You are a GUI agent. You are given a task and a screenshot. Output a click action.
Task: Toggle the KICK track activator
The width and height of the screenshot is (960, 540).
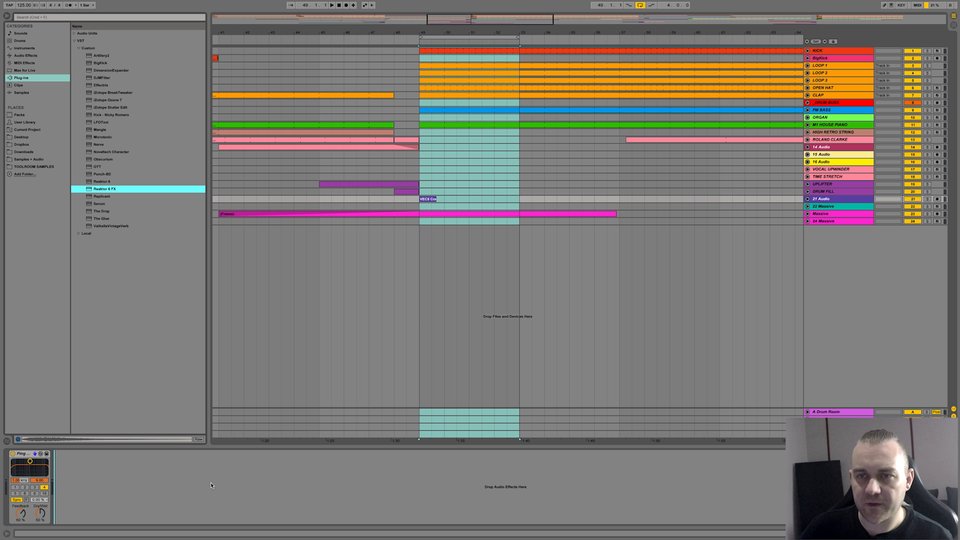click(912, 51)
